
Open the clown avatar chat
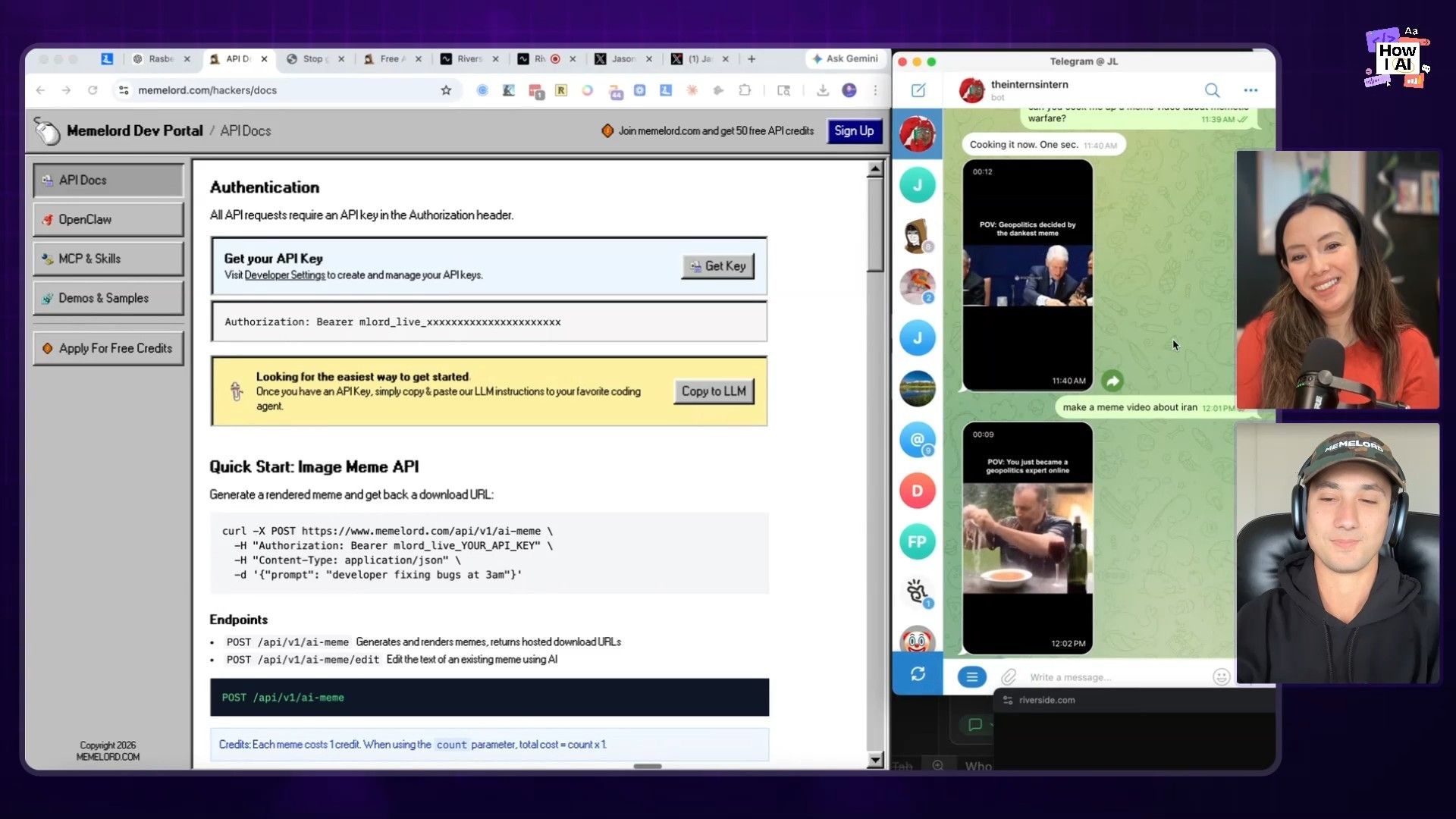pyautogui.click(x=917, y=641)
